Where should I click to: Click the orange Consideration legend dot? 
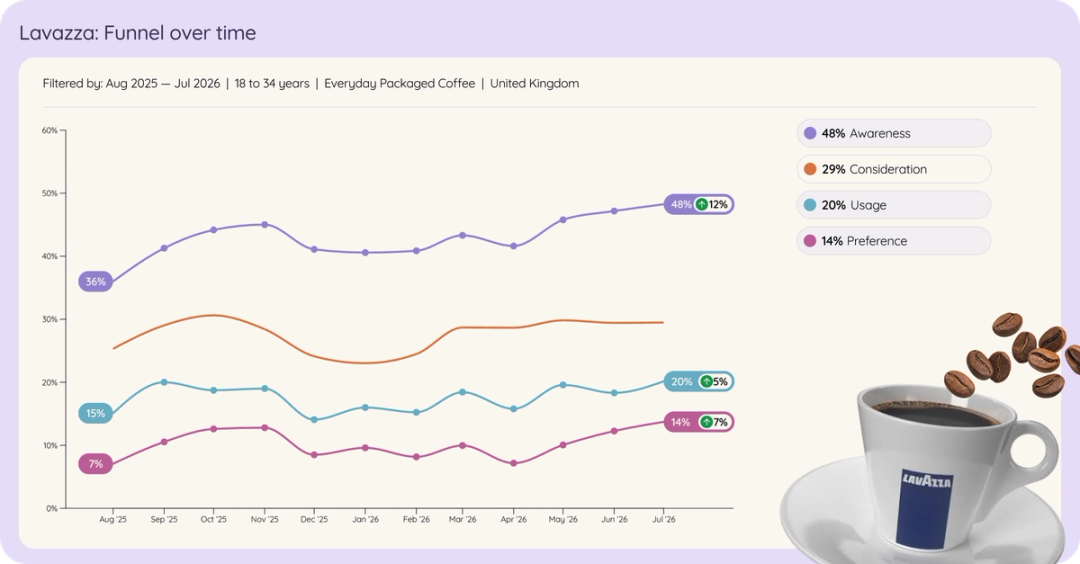[810, 169]
